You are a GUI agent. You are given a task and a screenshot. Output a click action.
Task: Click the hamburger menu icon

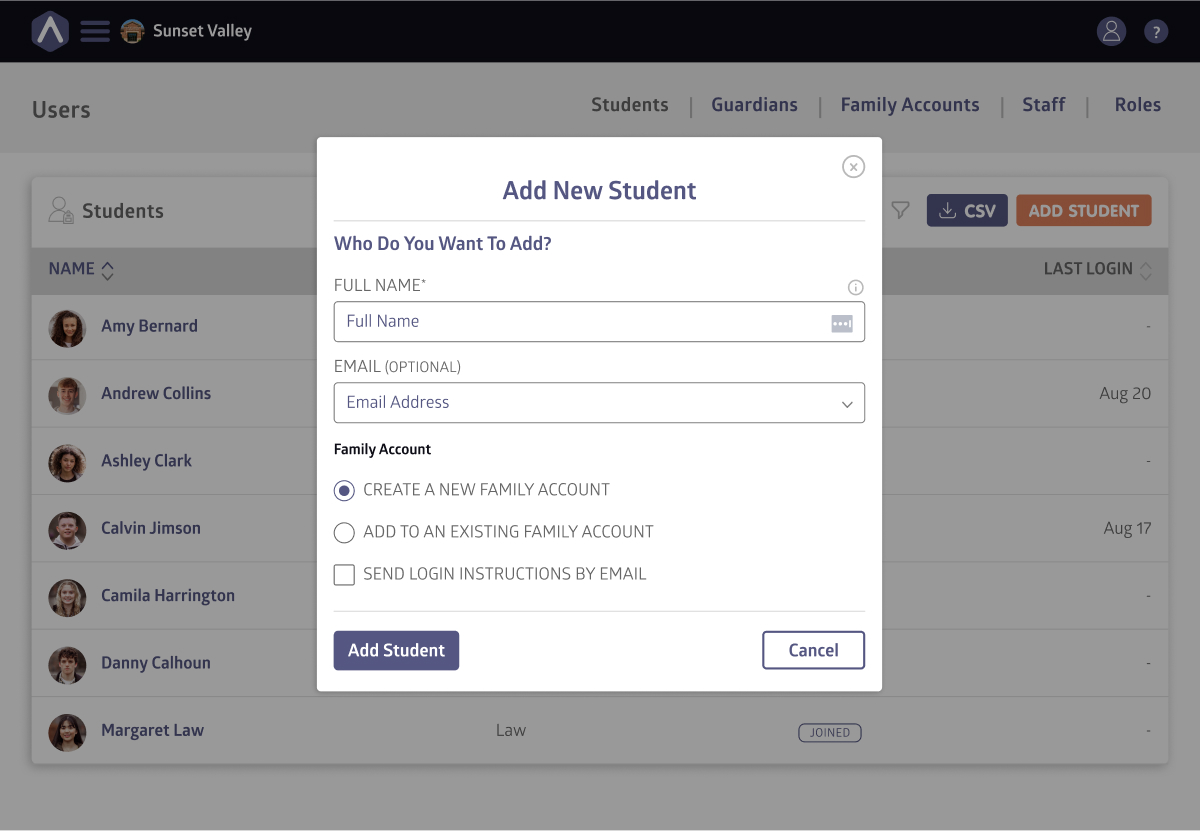(x=95, y=31)
